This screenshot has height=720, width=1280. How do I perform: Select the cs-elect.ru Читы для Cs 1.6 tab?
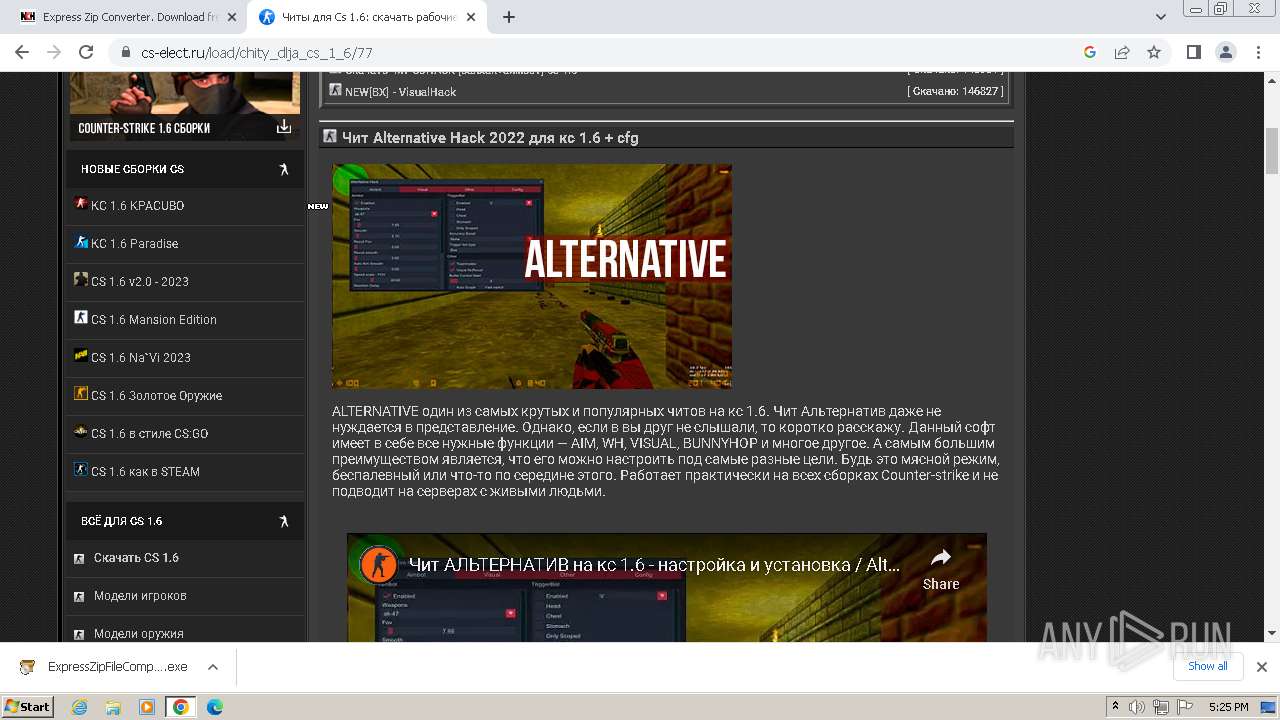pos(366,17)
